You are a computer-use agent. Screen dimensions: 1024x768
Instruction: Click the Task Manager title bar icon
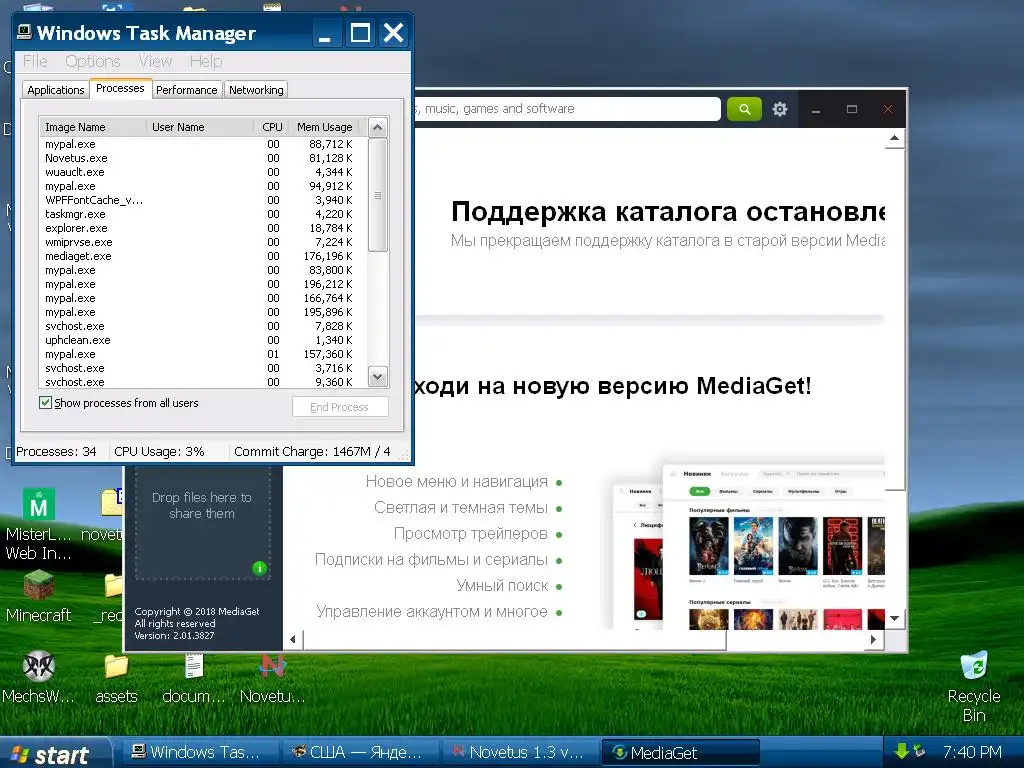click(x=24, y=32)
